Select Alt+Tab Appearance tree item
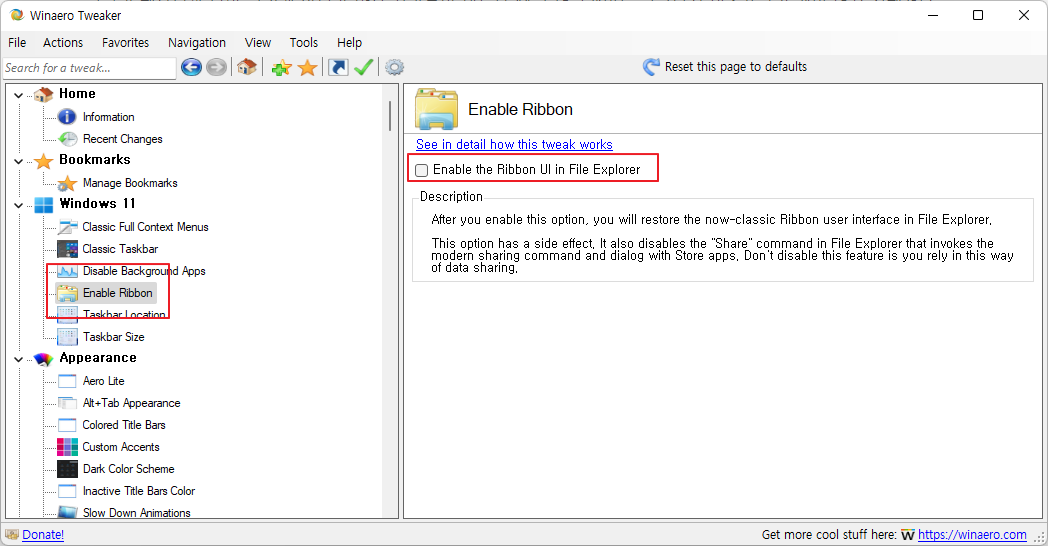Viewport: 1048px width, 546px height. pos(132,403)
